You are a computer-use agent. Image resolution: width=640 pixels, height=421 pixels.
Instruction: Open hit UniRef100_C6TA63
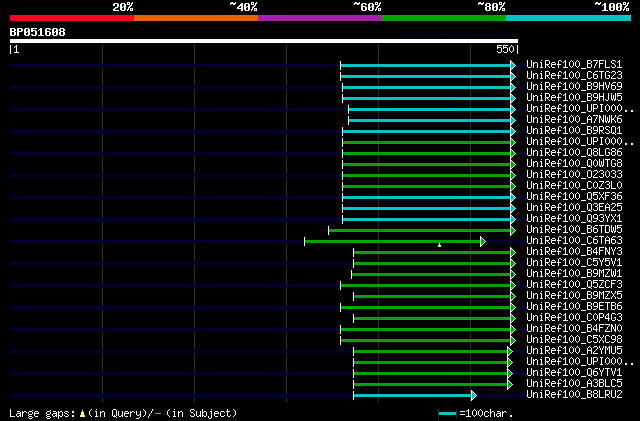point(574,241)
